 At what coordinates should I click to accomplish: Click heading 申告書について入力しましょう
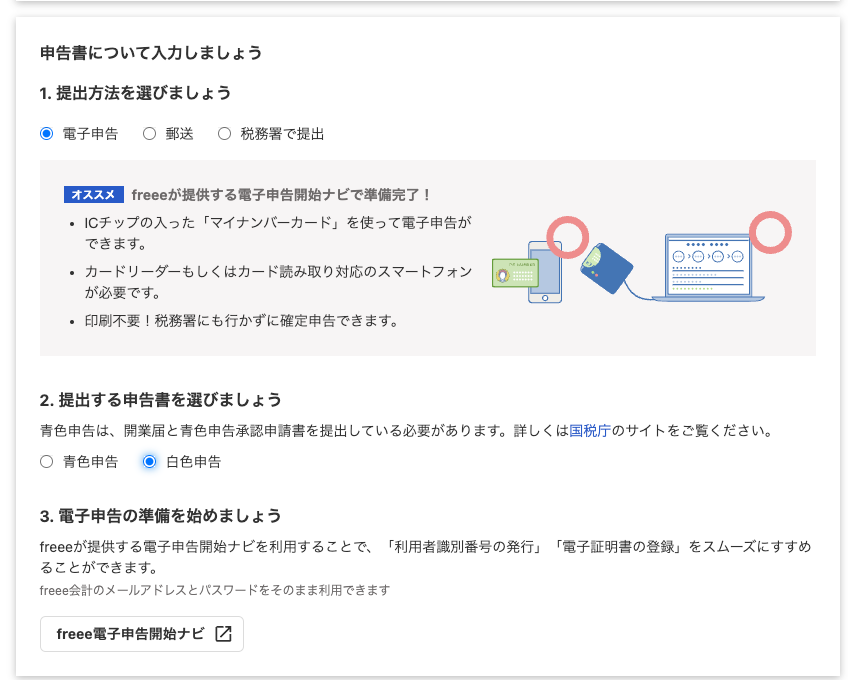(151, 52)
